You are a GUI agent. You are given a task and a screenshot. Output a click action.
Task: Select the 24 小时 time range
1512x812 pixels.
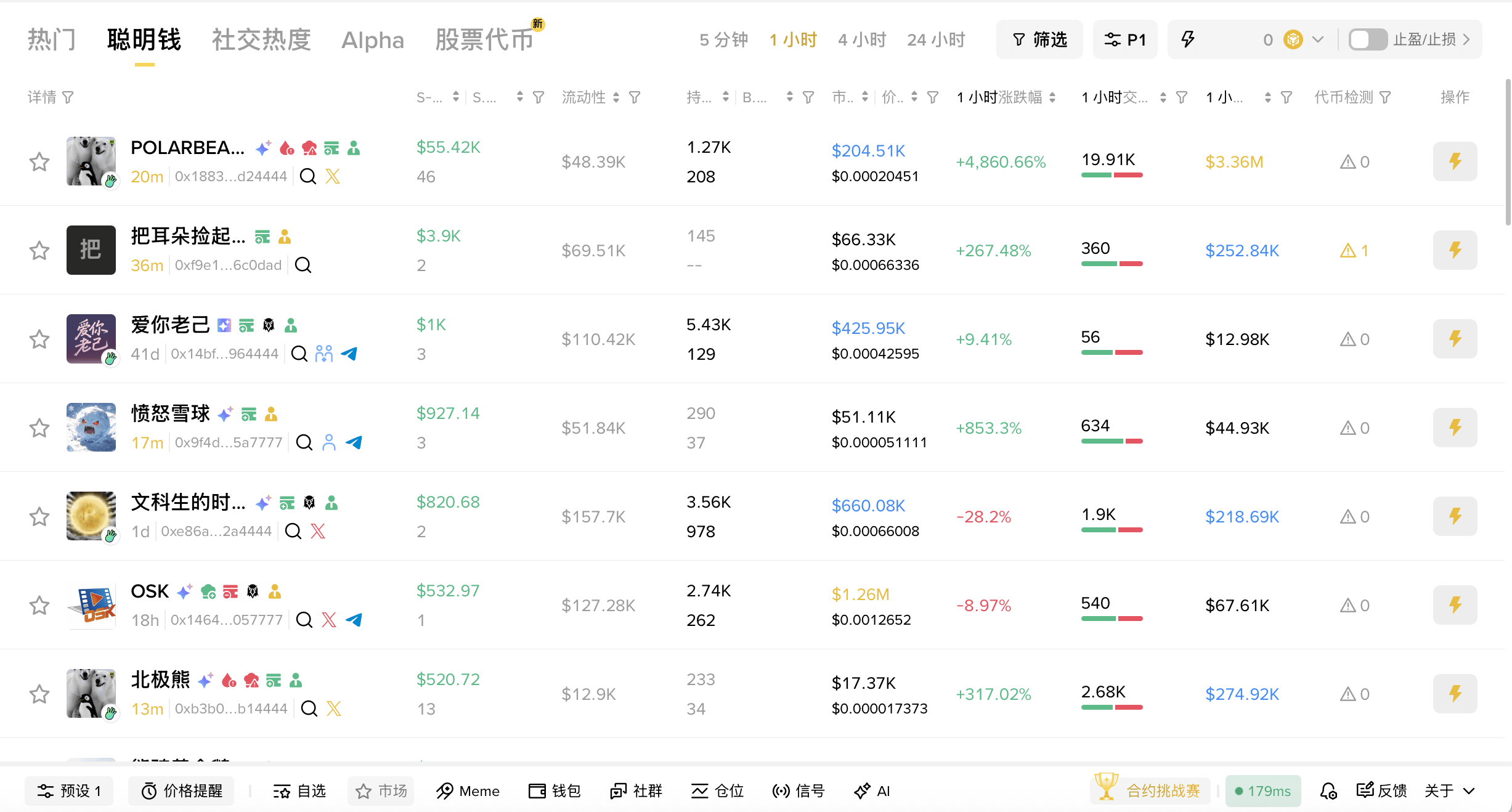(x=935, y=40)
